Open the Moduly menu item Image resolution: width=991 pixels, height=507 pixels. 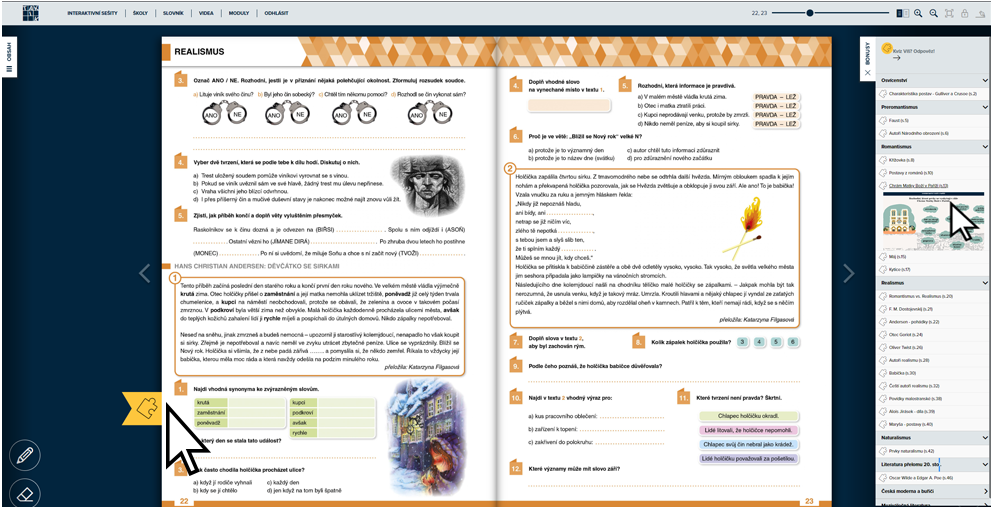tap(239, 13)
